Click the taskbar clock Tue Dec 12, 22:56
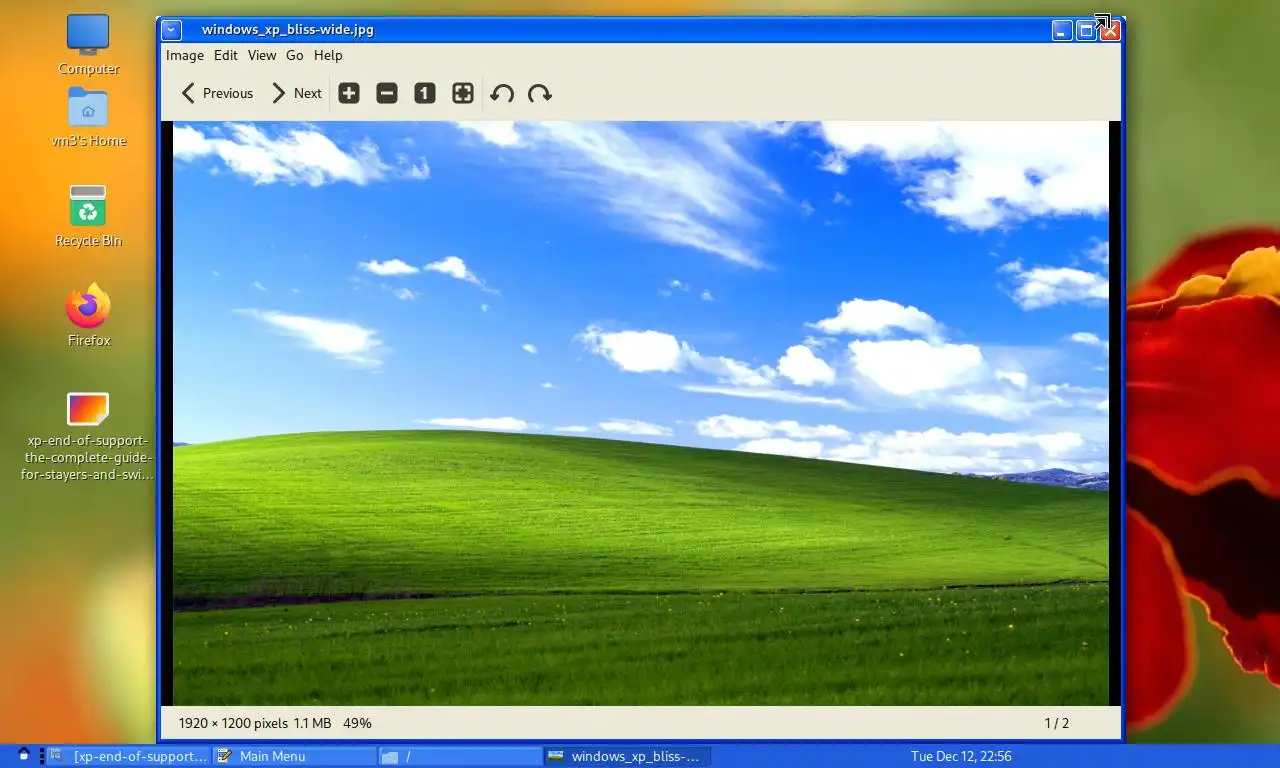This screenshot has height=768, width=1280. [961, 756]
